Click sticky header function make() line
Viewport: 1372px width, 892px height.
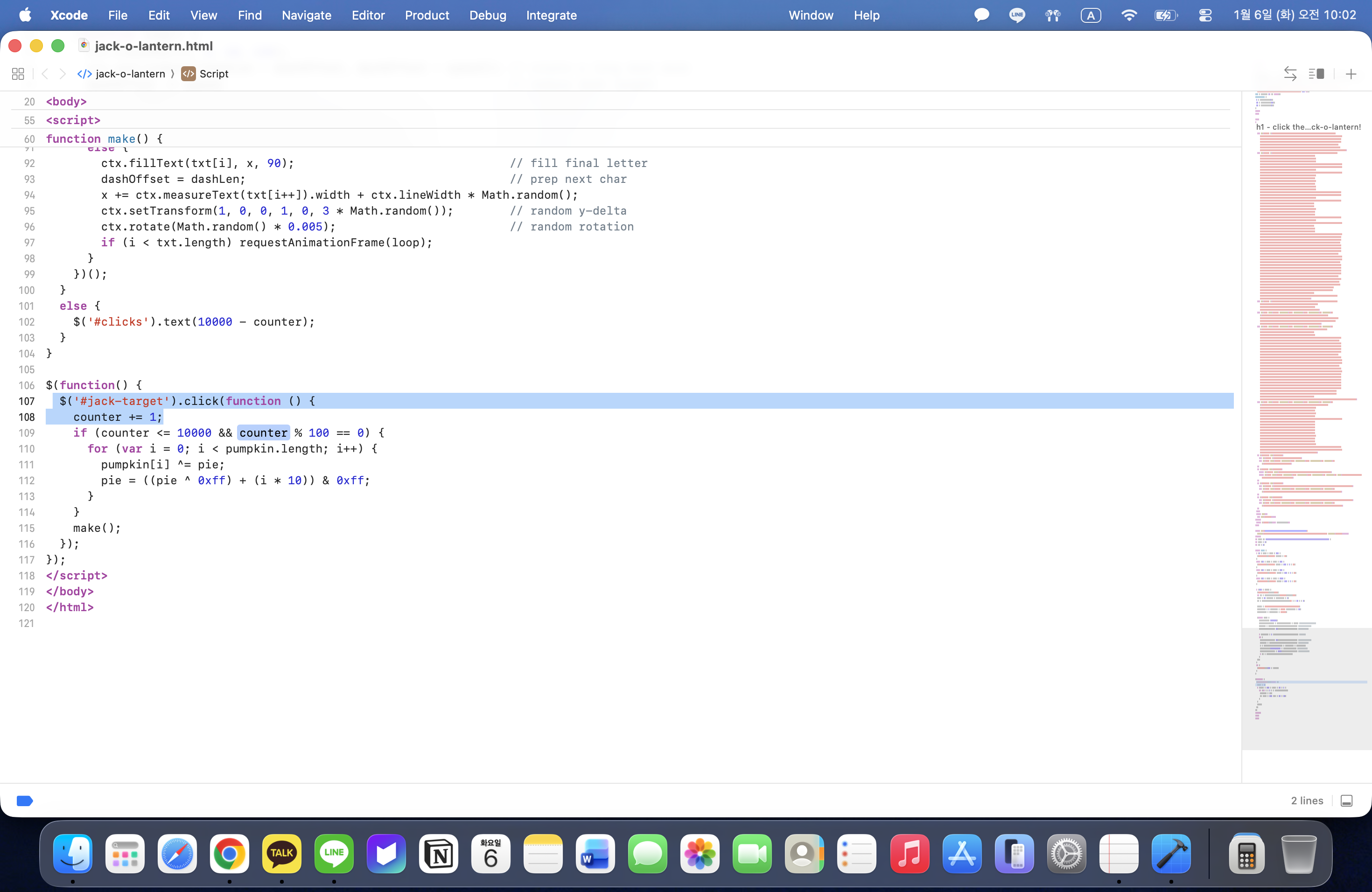coord(104,139)
